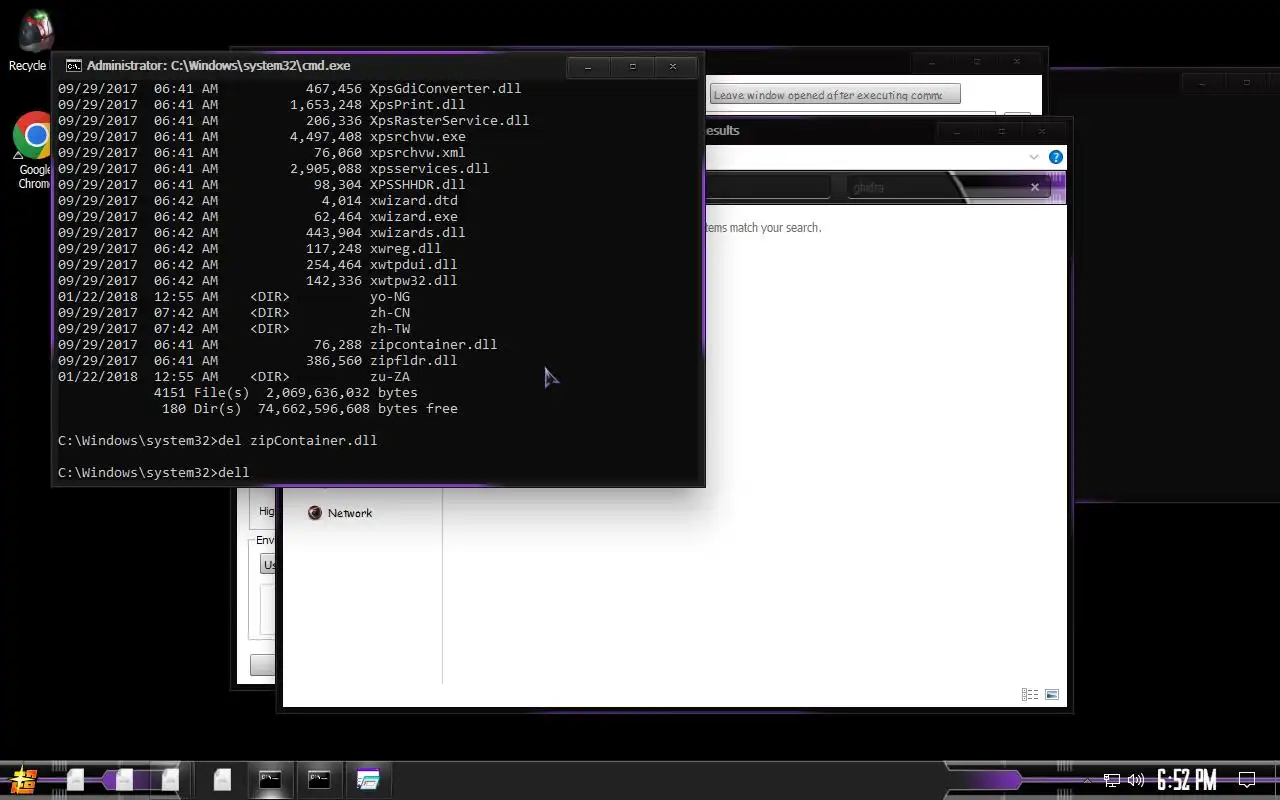
Task: Close the search results window
Action: tap(1042, 131)
